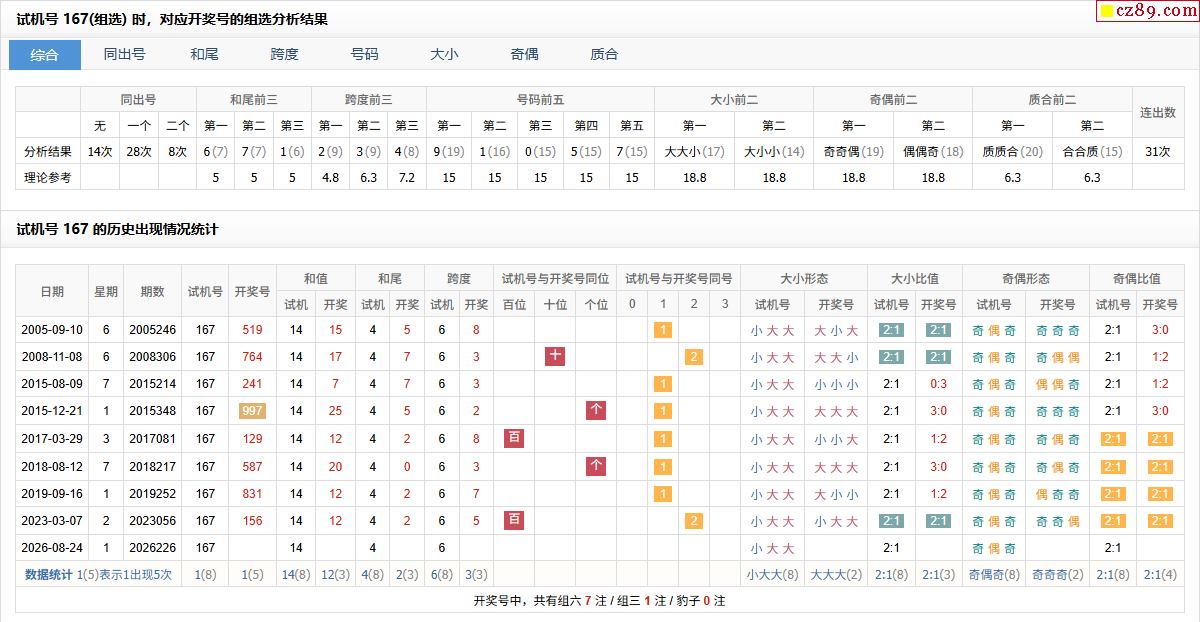Click the date 2005-09-10

pyautogui.click(x=52, y=330)
